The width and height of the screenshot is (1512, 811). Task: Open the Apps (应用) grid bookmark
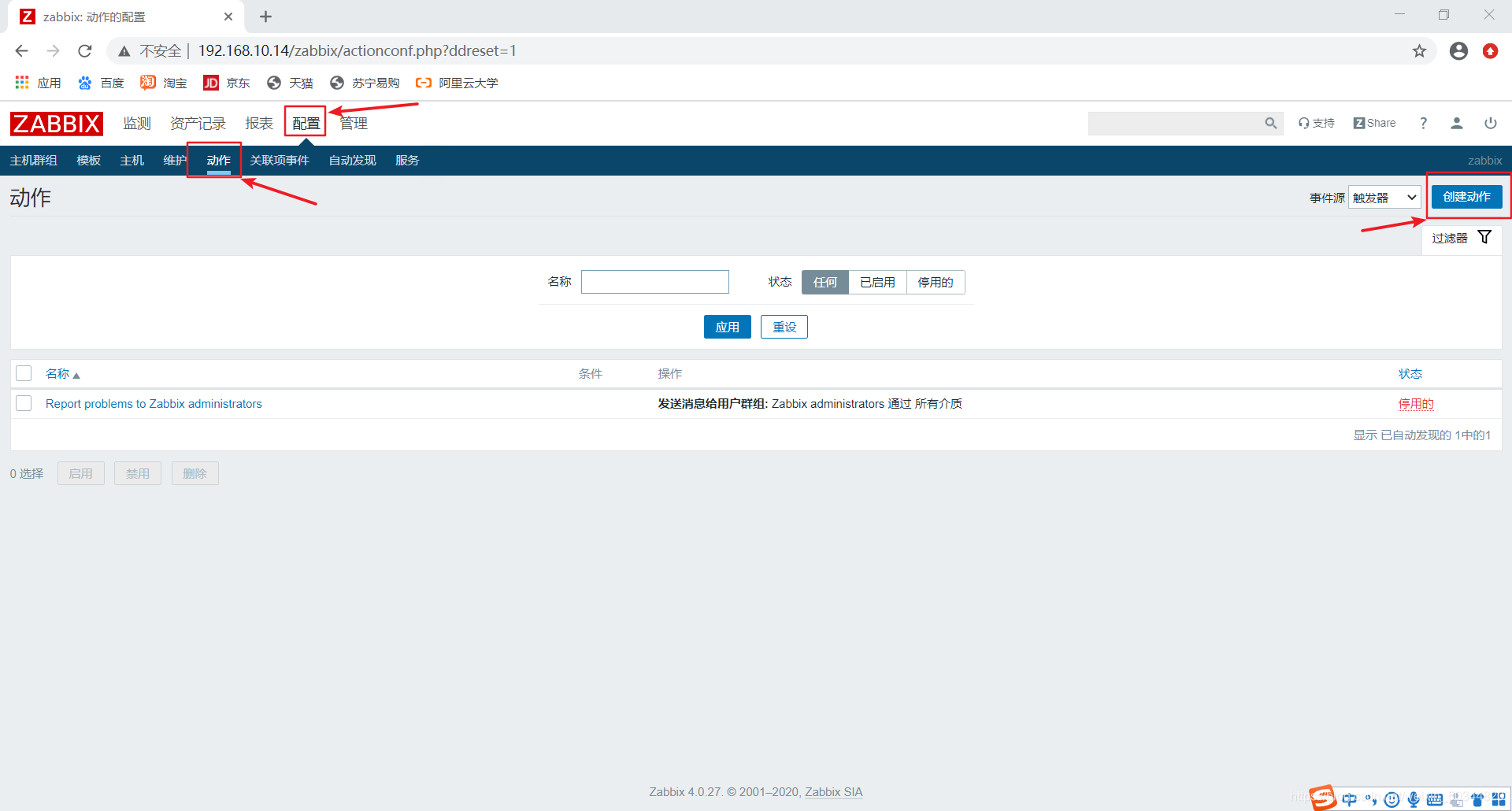coord(38,83)
